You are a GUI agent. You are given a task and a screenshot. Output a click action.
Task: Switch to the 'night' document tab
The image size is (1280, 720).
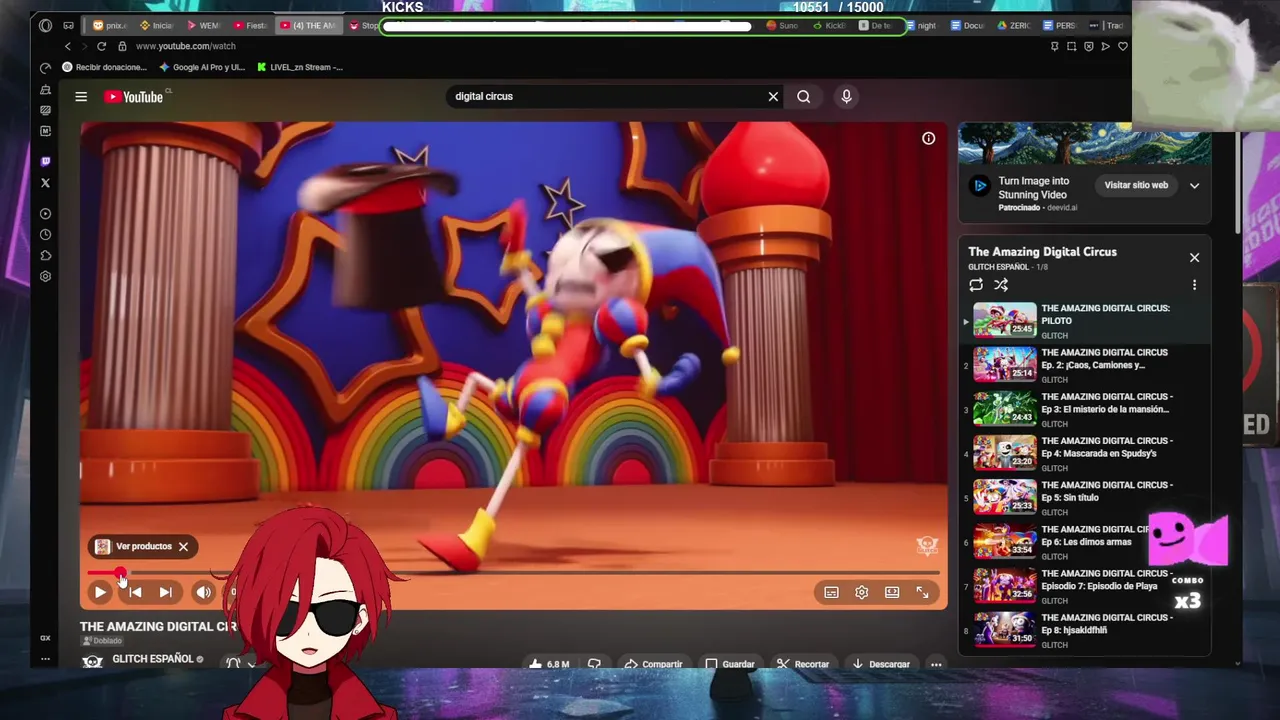click(x=921, y=25)
